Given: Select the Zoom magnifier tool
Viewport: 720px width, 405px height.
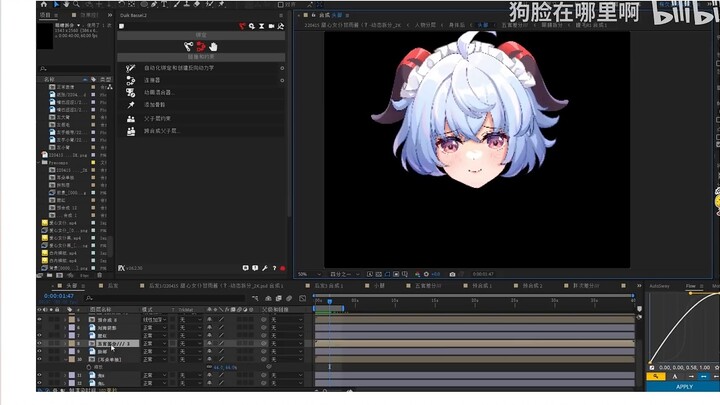Looking at the screenshot, I should 77,4.
